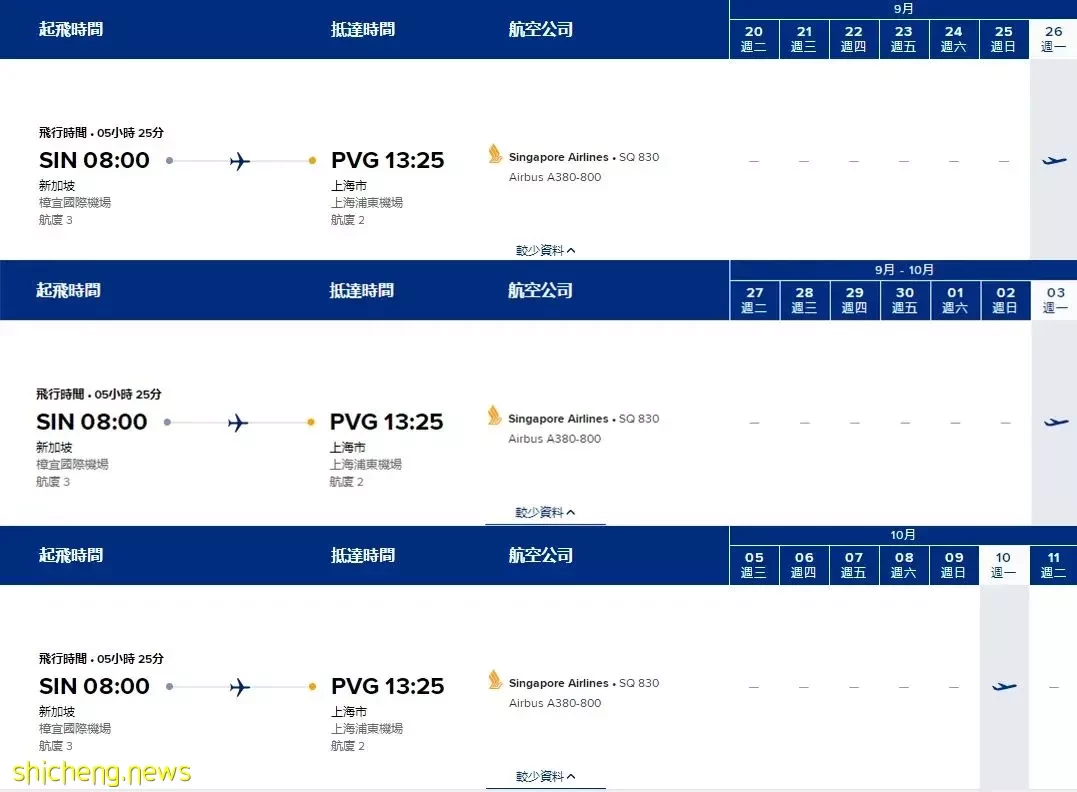Click the flight icon under September 26
This screenshot has height=792, width=1077.
click(1054, 161)
